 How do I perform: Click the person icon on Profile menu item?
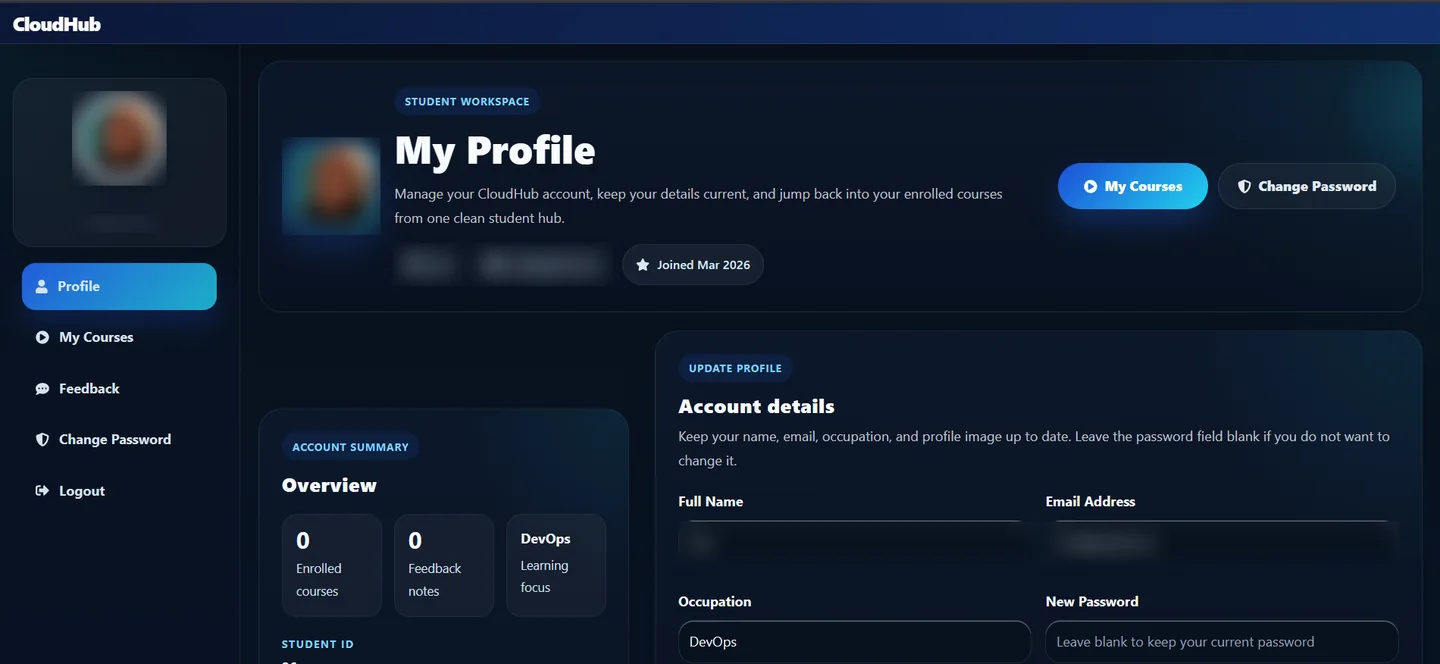coord(42,286)
